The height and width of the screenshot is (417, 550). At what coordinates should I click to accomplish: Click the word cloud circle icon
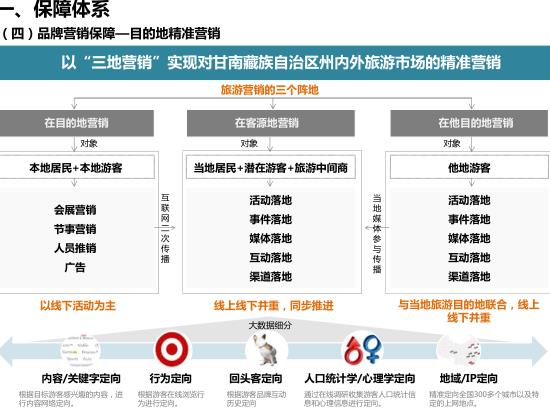point(80,350)
